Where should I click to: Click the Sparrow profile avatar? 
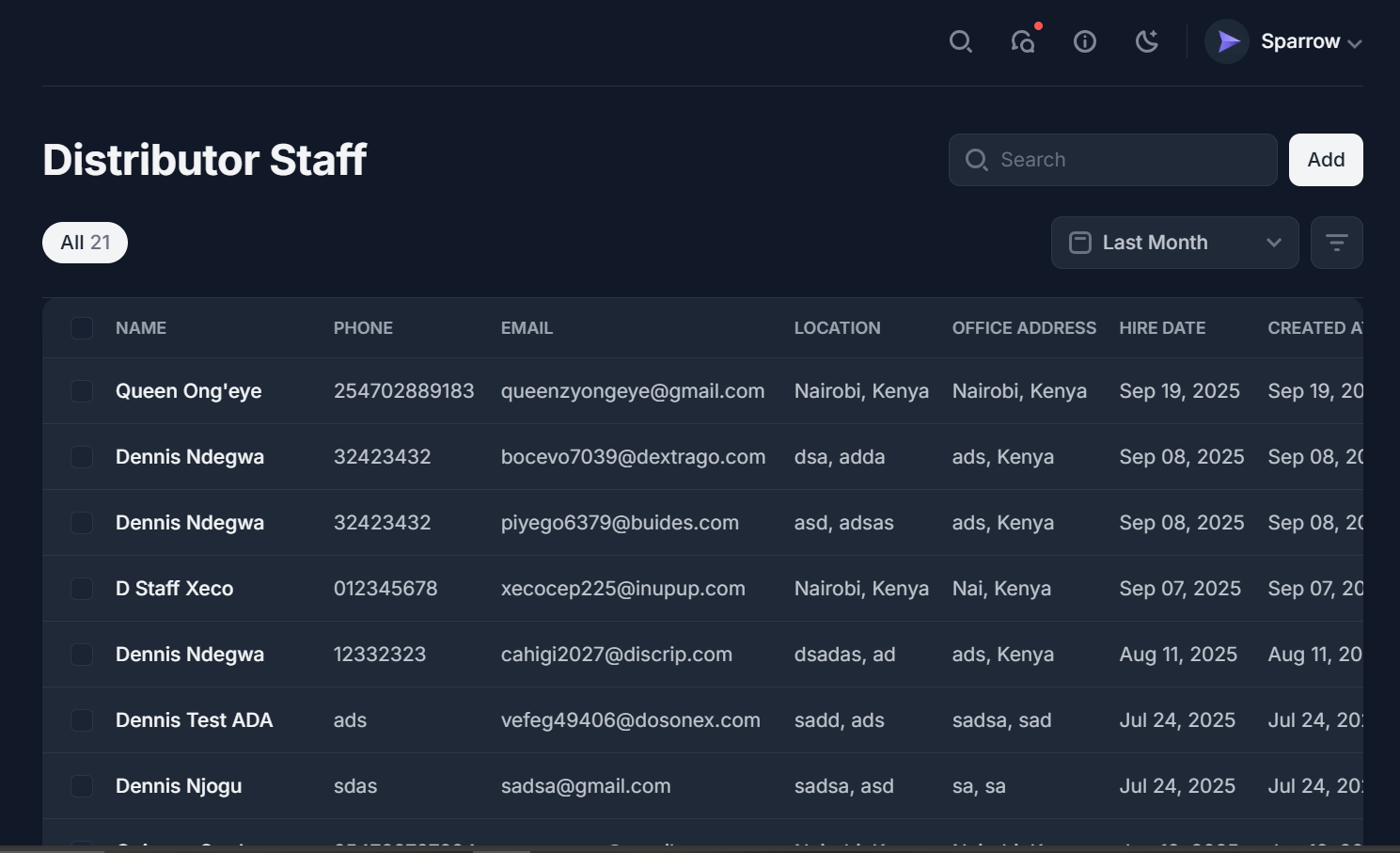[1226, 41]
